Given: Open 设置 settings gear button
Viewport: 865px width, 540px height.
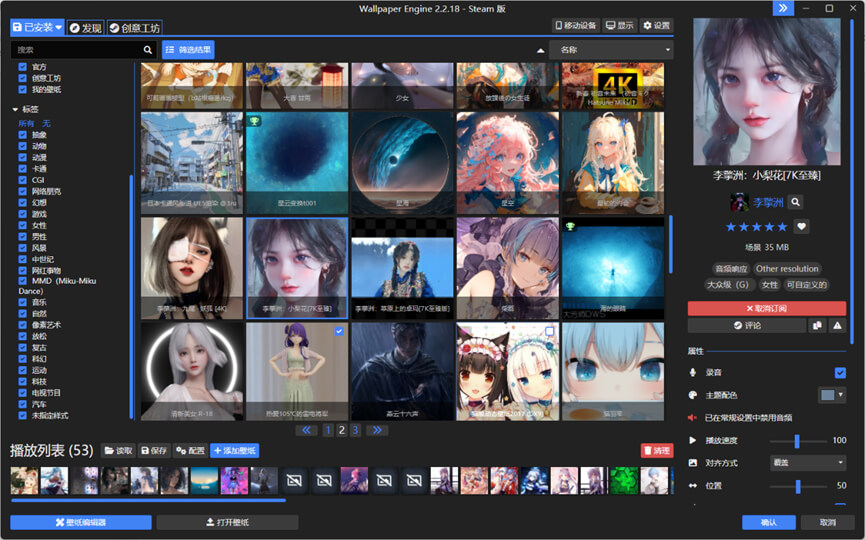Looking at the screenshot, I should pyautogui.click(x=657, y=25).
